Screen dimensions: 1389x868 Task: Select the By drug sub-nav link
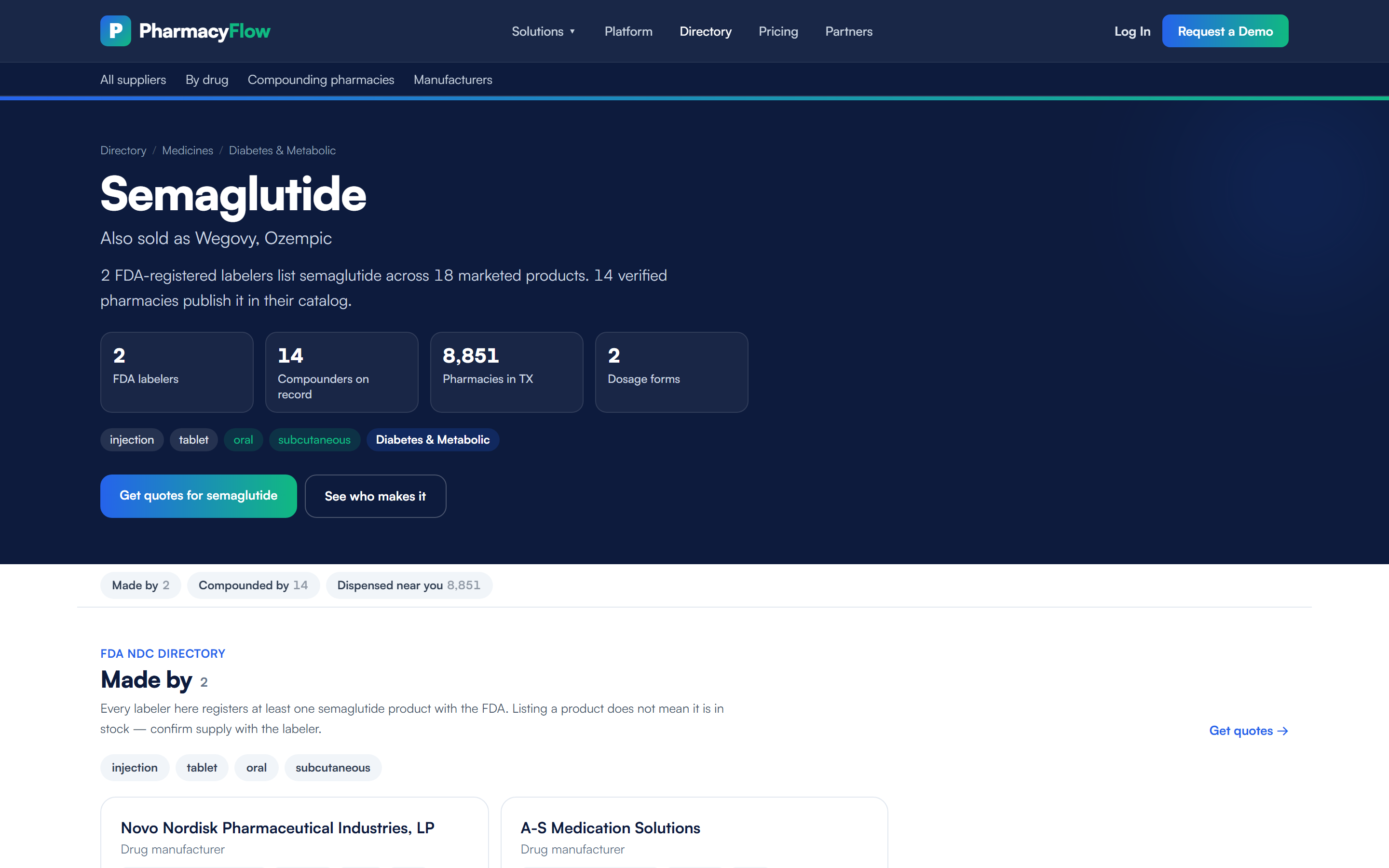pyautogui.click(x=206, y=80)
